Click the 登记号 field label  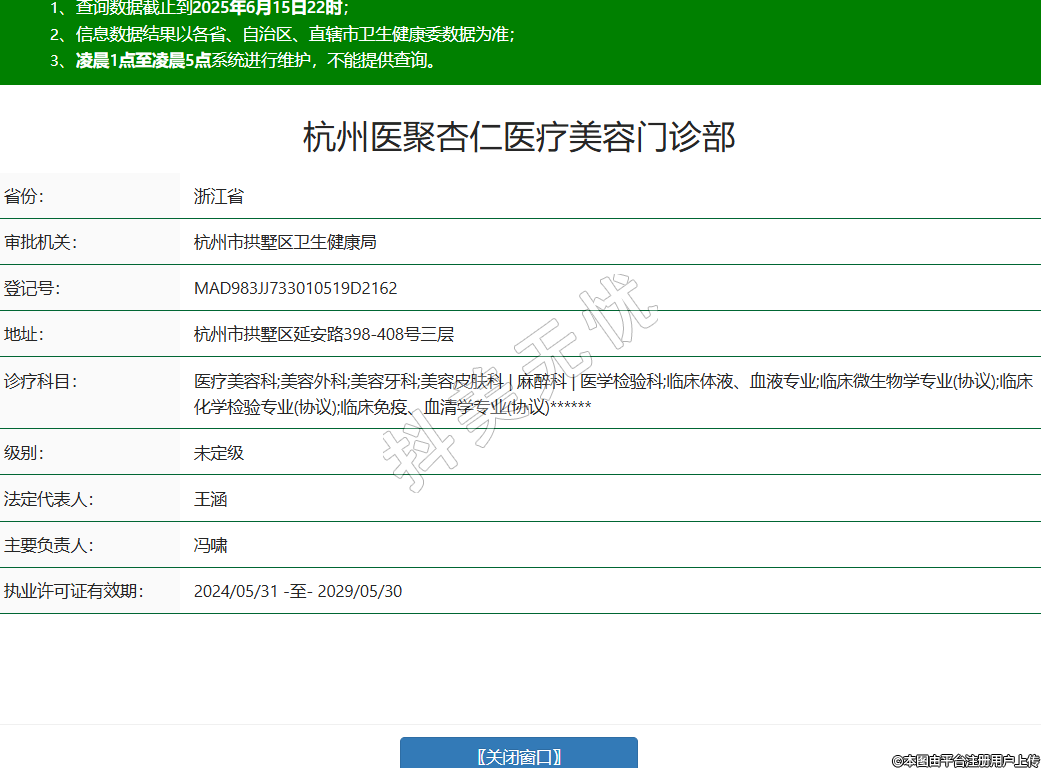33,288
